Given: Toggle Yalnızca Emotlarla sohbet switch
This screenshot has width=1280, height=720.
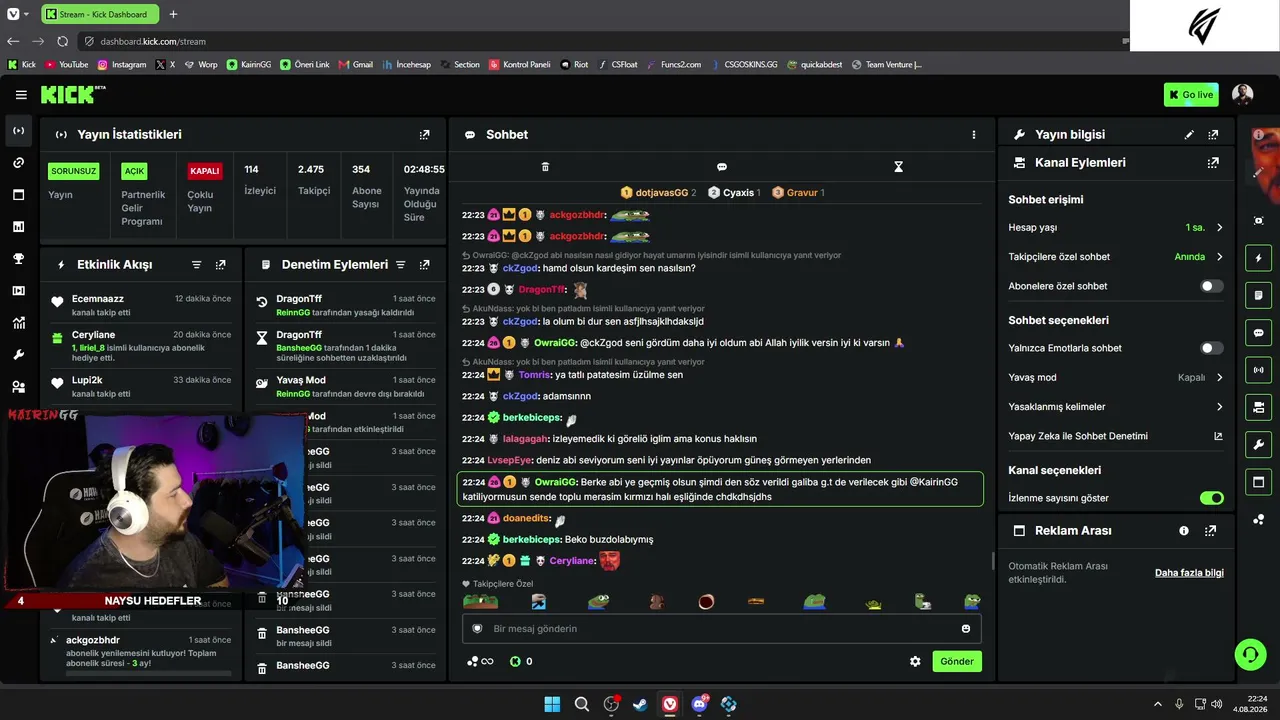Looking at the screenshot, I should (1211, 348).
